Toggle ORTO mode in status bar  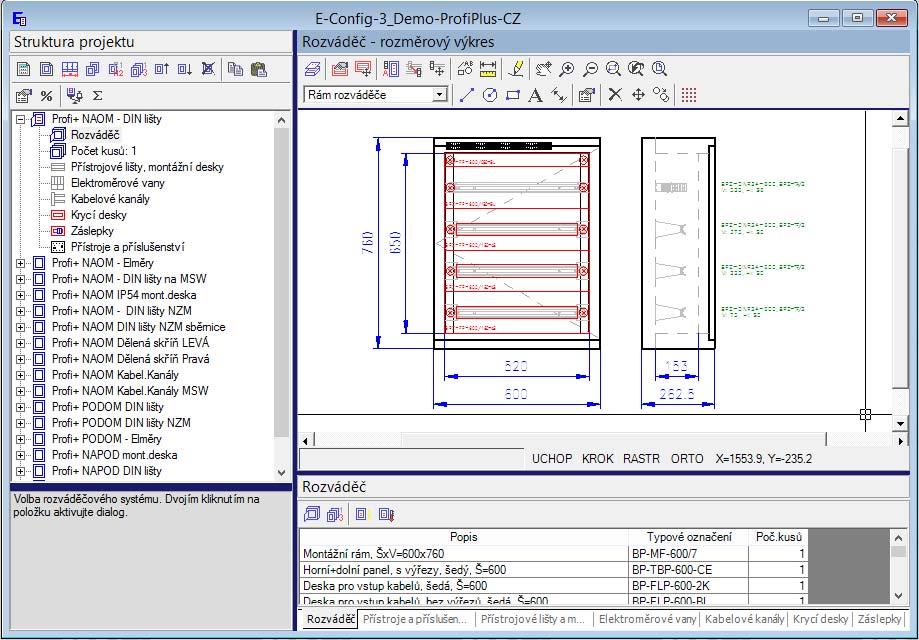[x=687, y=459]
